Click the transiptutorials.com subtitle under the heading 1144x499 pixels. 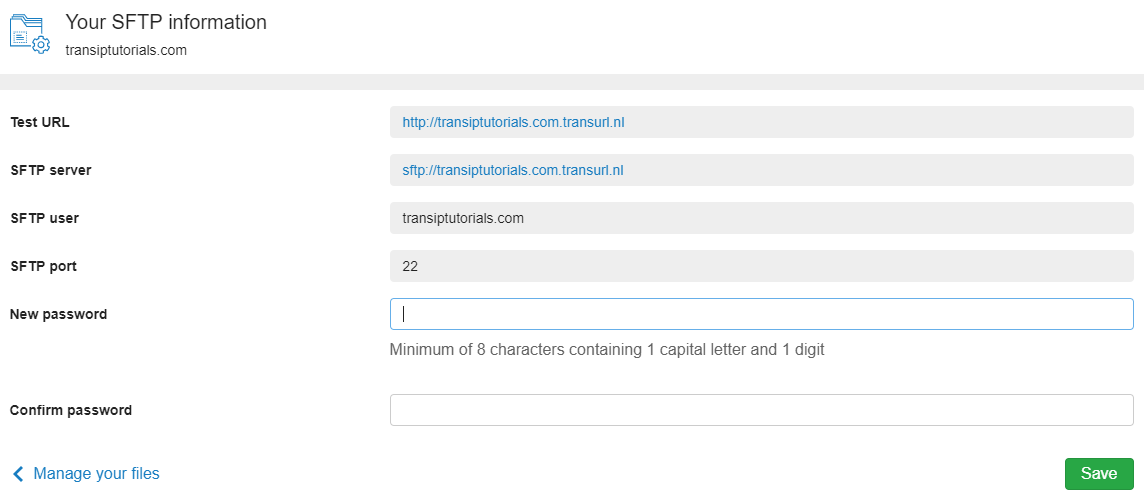tap(125, 50)
